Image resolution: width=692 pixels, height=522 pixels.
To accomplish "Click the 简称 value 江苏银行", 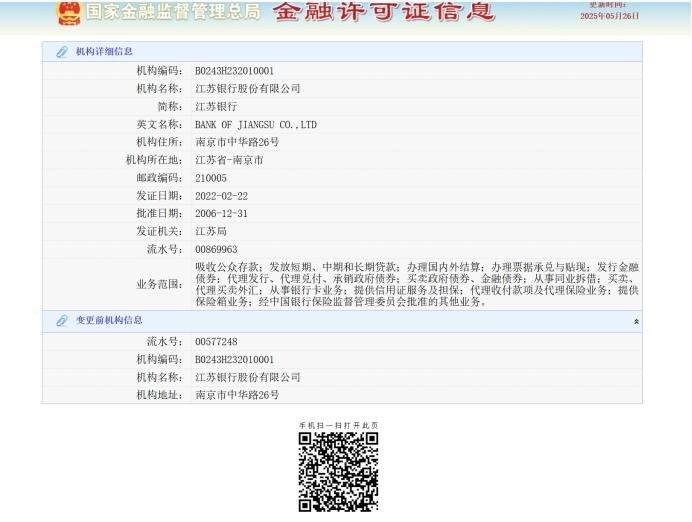I will (x=216, y=107).
